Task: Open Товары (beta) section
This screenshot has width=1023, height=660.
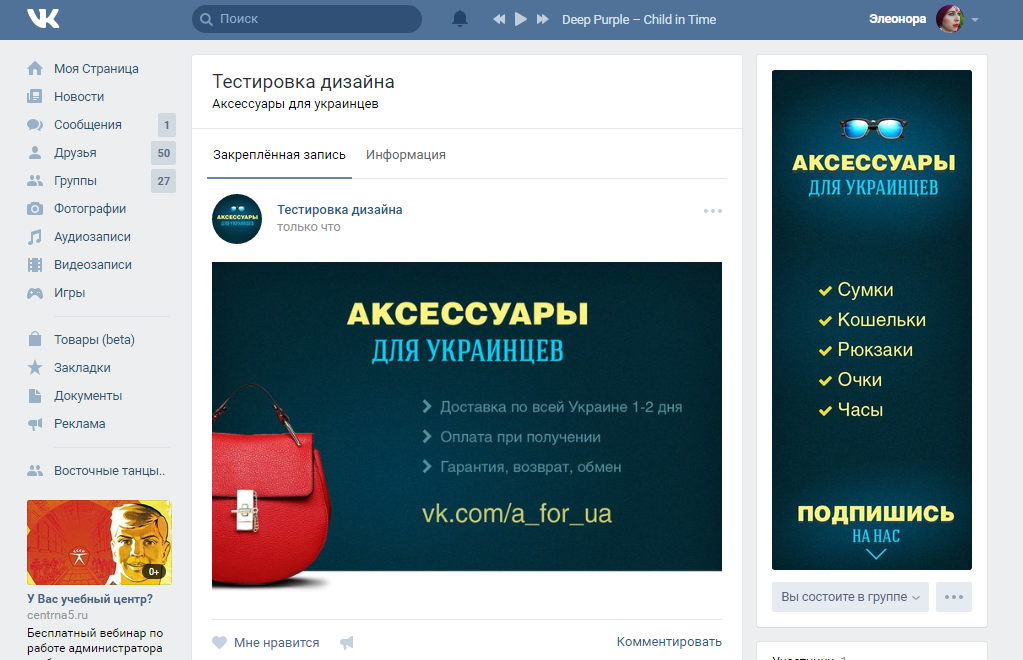Action: point(94,340)
